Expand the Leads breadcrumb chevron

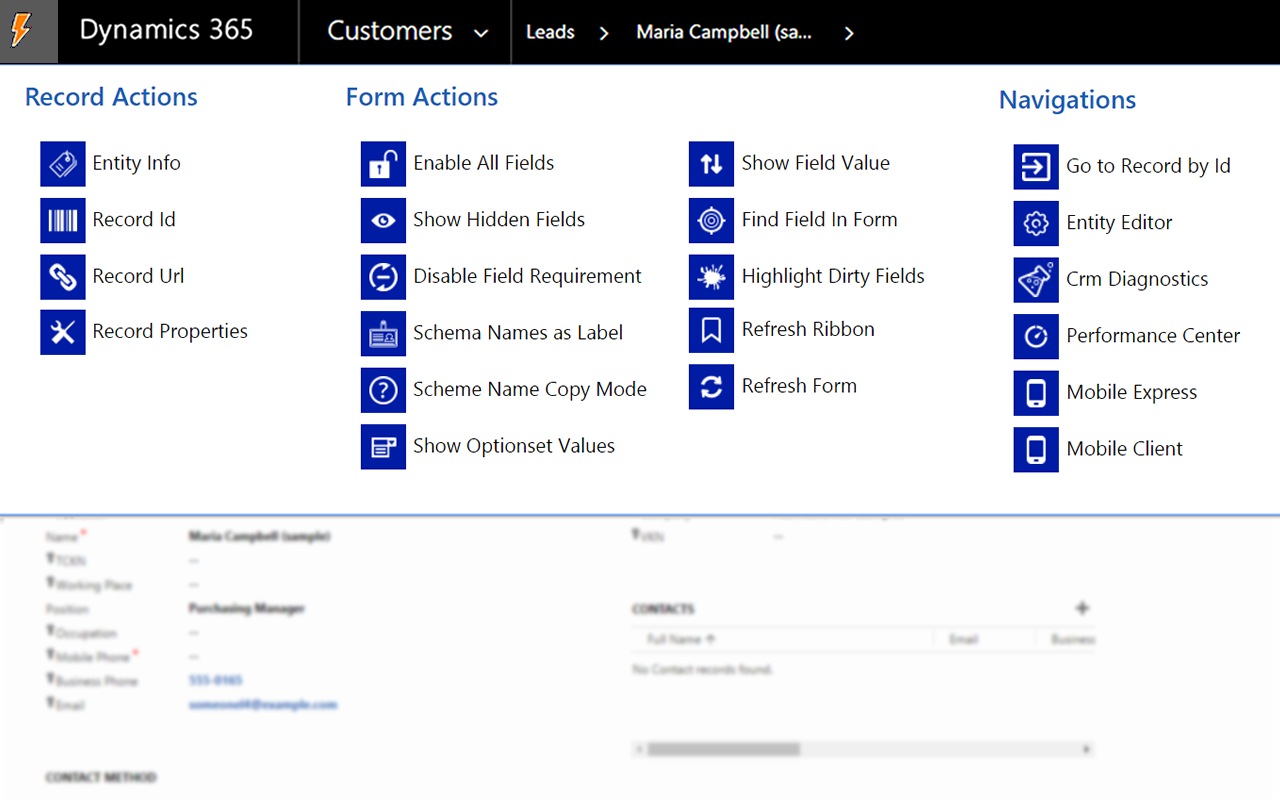[x=603, y=32]
